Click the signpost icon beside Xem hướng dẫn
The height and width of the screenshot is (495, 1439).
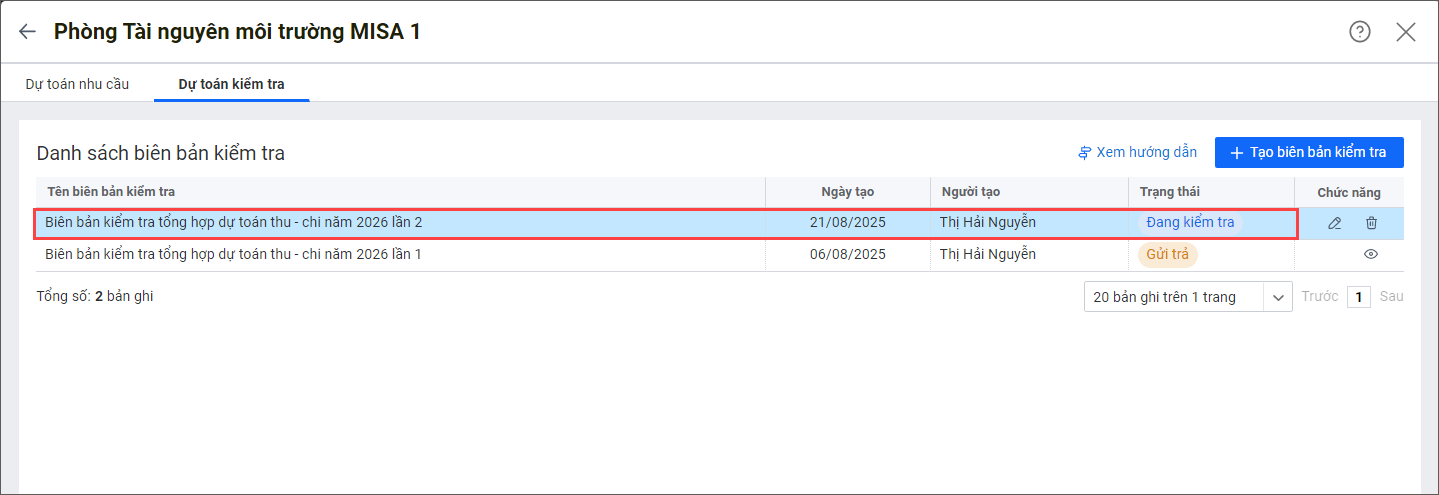pos(1083,153)
